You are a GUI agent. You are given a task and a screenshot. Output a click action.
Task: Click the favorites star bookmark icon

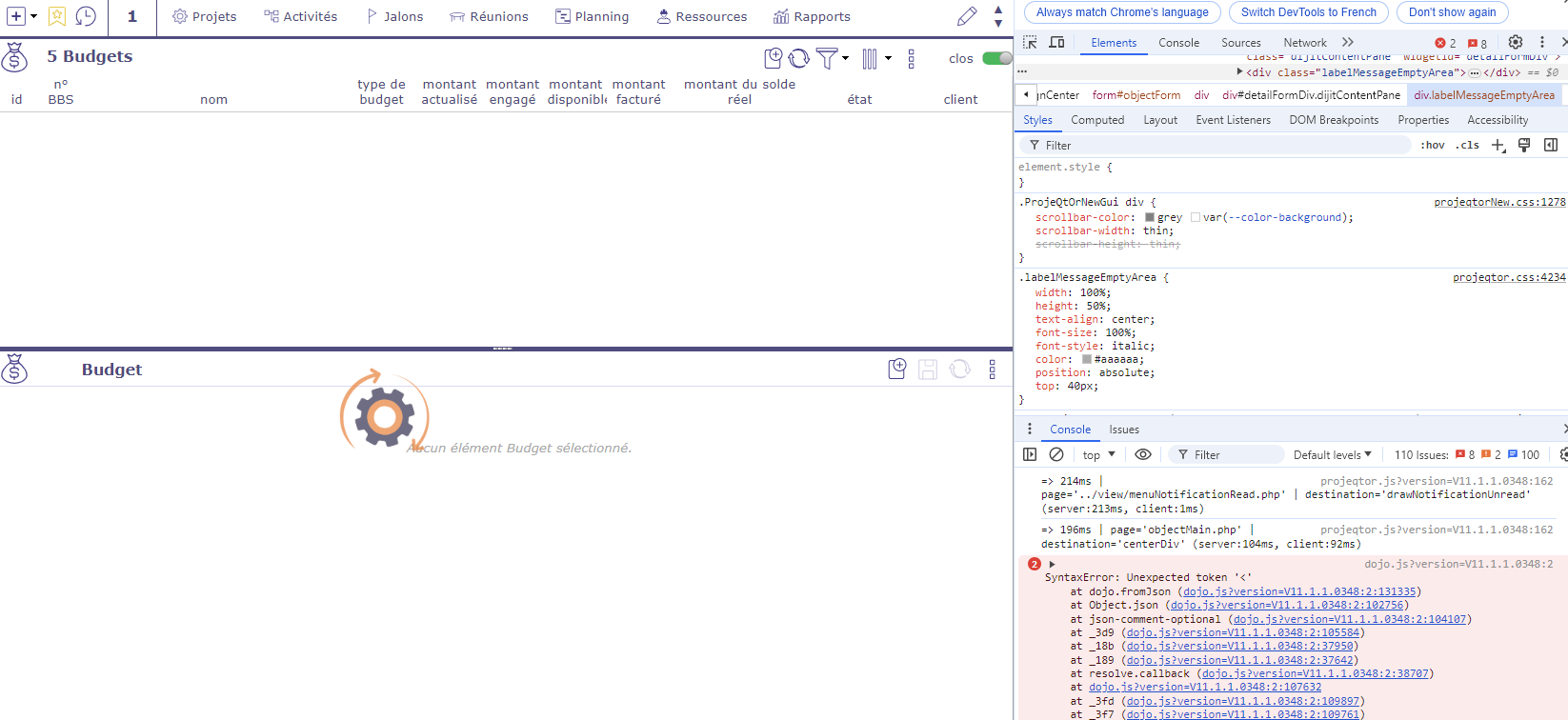click(x=57, y=16)
